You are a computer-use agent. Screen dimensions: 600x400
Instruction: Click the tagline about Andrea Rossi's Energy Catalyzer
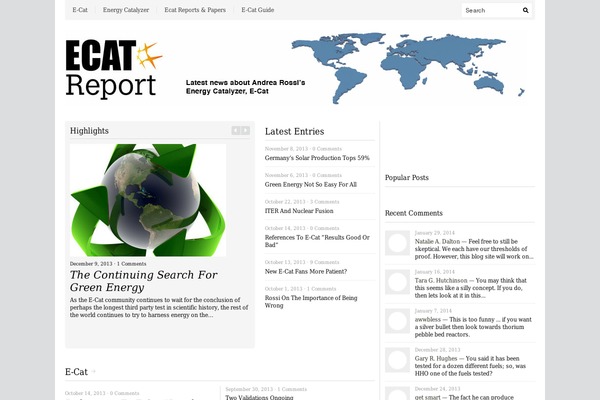coord(245,87)
